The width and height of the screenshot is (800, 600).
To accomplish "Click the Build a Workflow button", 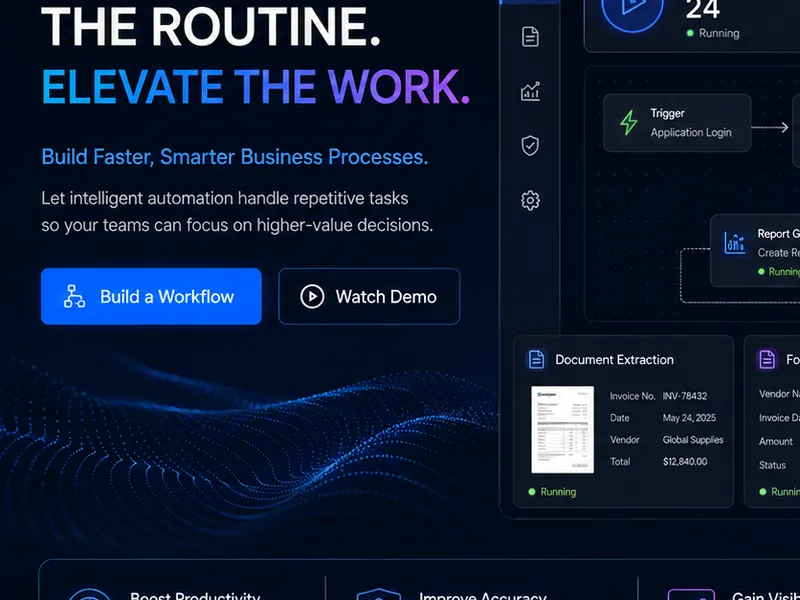I will pos(151,296).
